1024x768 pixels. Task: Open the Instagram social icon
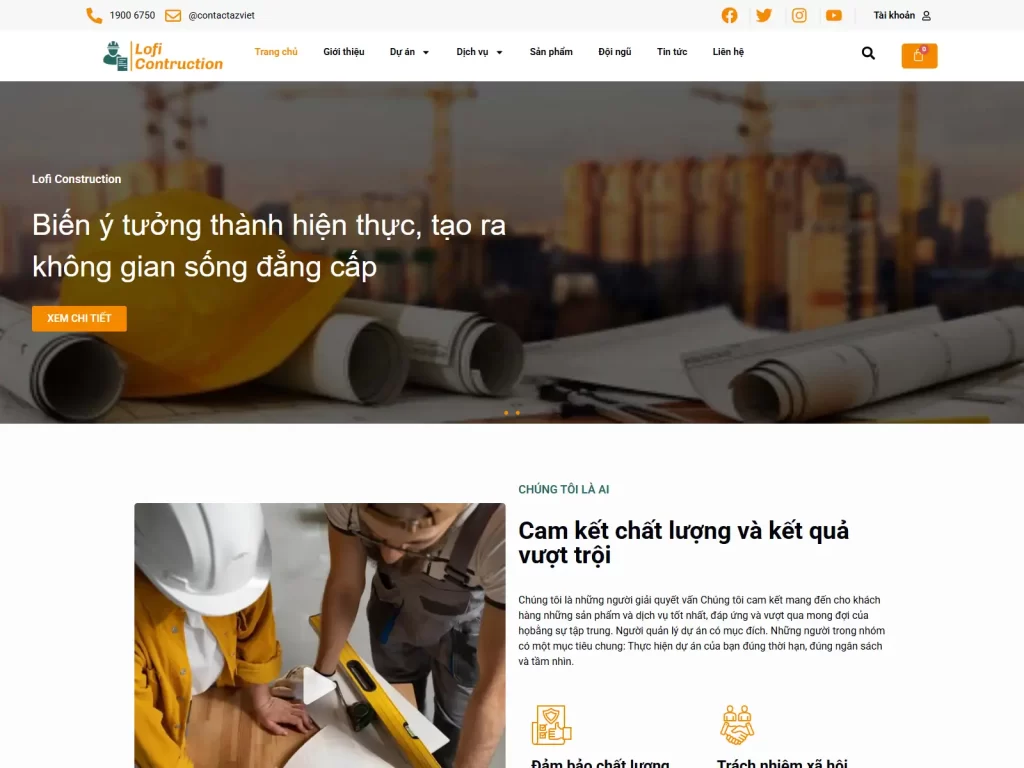799,15
